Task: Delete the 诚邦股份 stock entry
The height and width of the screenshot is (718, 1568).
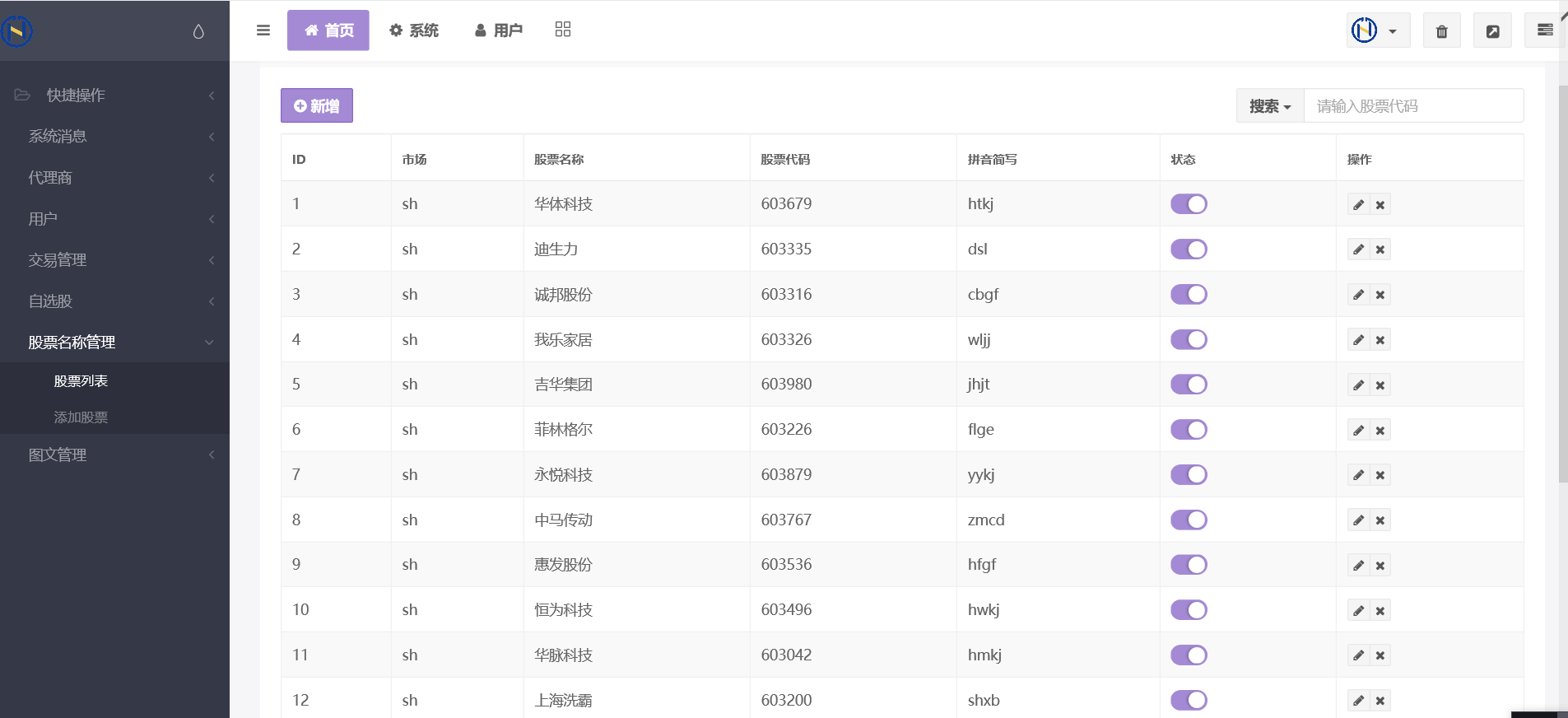Action: pos(1380,295)
